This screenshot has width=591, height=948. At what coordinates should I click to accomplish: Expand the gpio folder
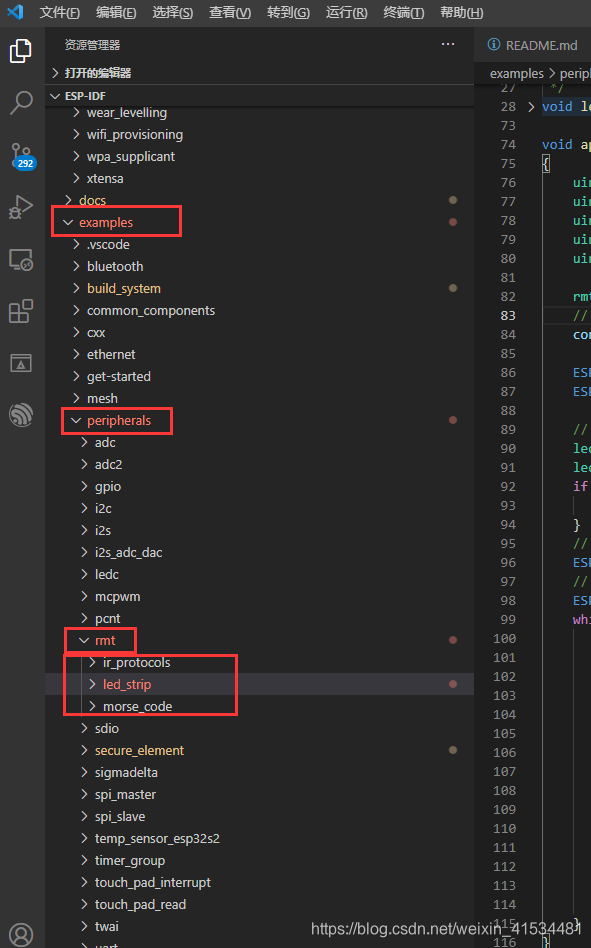(260, 486)
